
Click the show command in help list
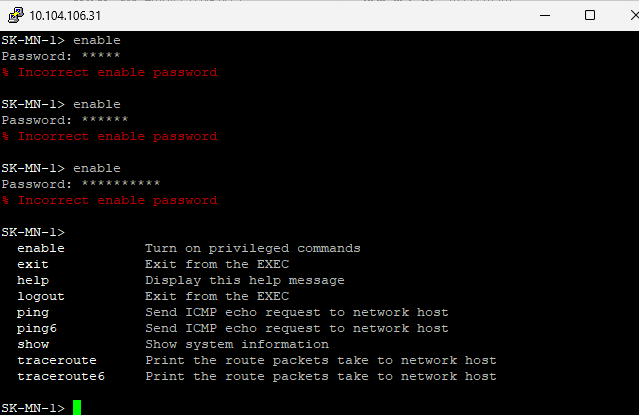tap(33, 344)
